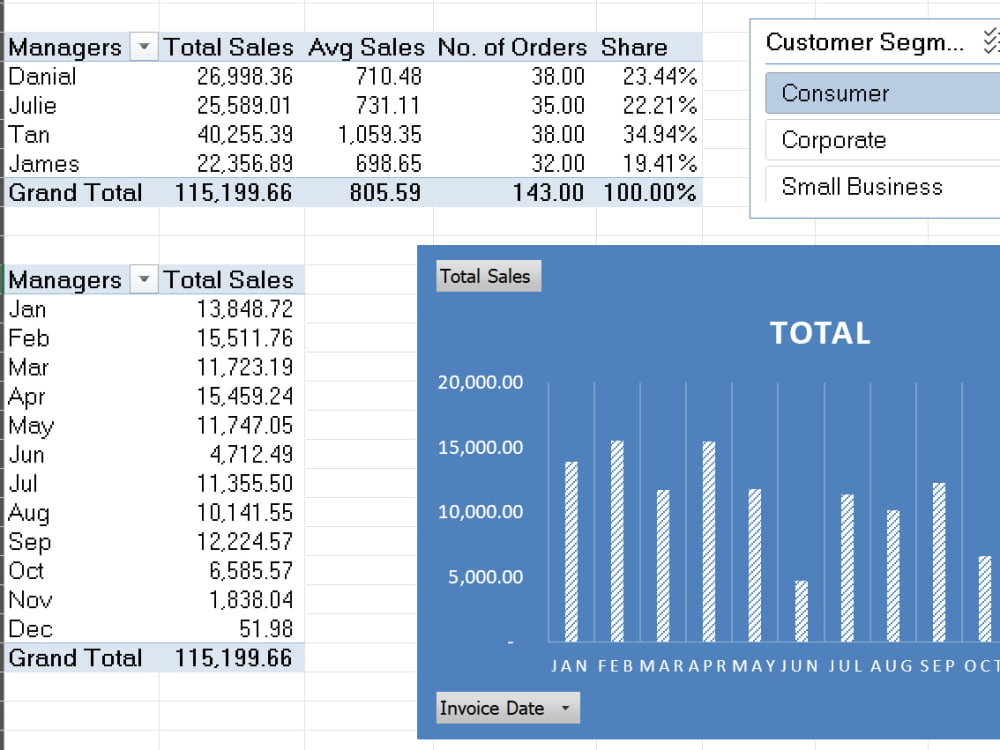The image size is (1000, 750).
Task: Open Managers filter dropdown in monthly pivot table
Action: [x=144, y=279]
